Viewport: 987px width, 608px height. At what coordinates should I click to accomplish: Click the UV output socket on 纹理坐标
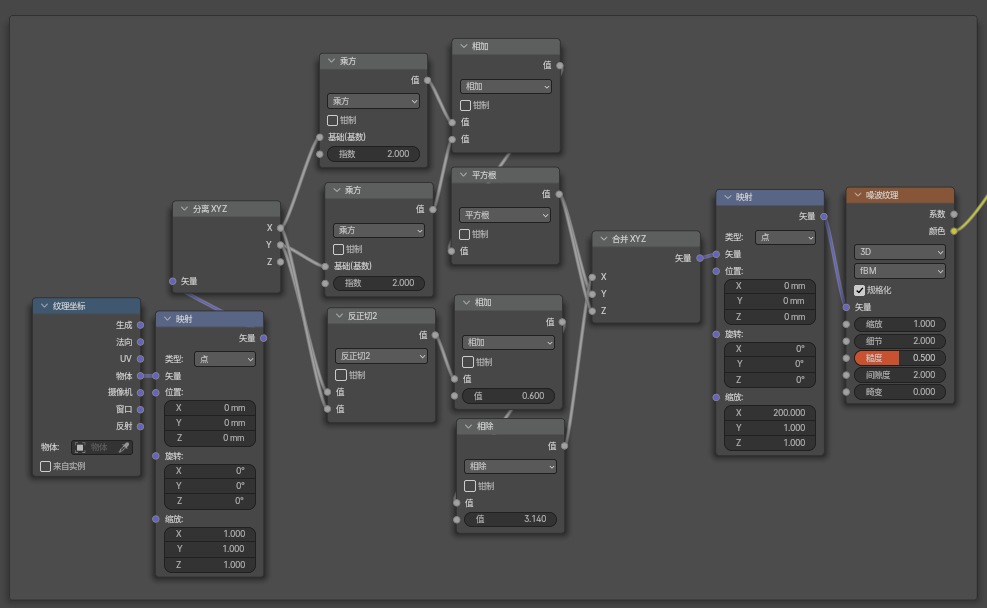point(140,358)
